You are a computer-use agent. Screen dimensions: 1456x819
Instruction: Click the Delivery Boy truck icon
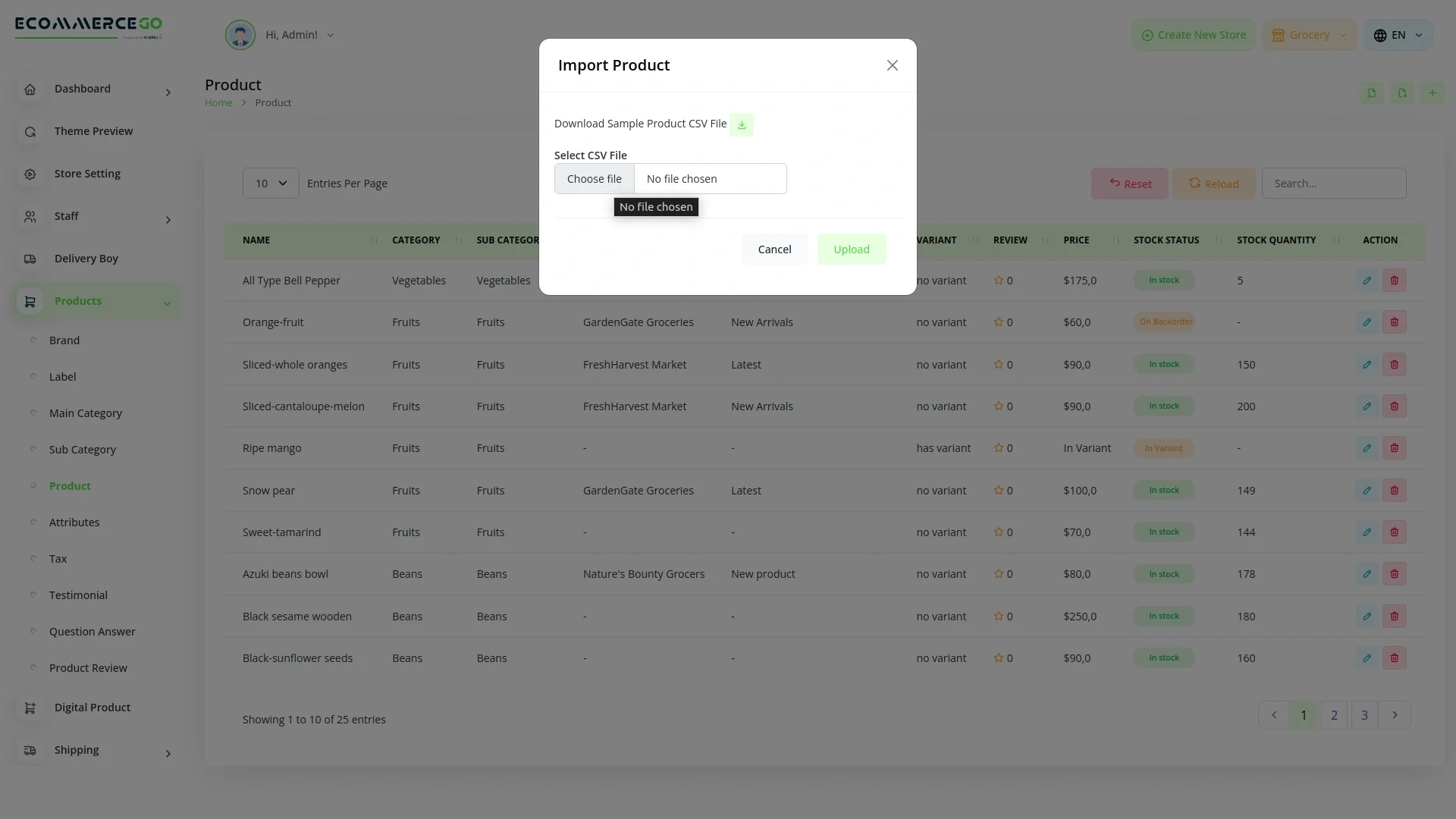(30, 259)
